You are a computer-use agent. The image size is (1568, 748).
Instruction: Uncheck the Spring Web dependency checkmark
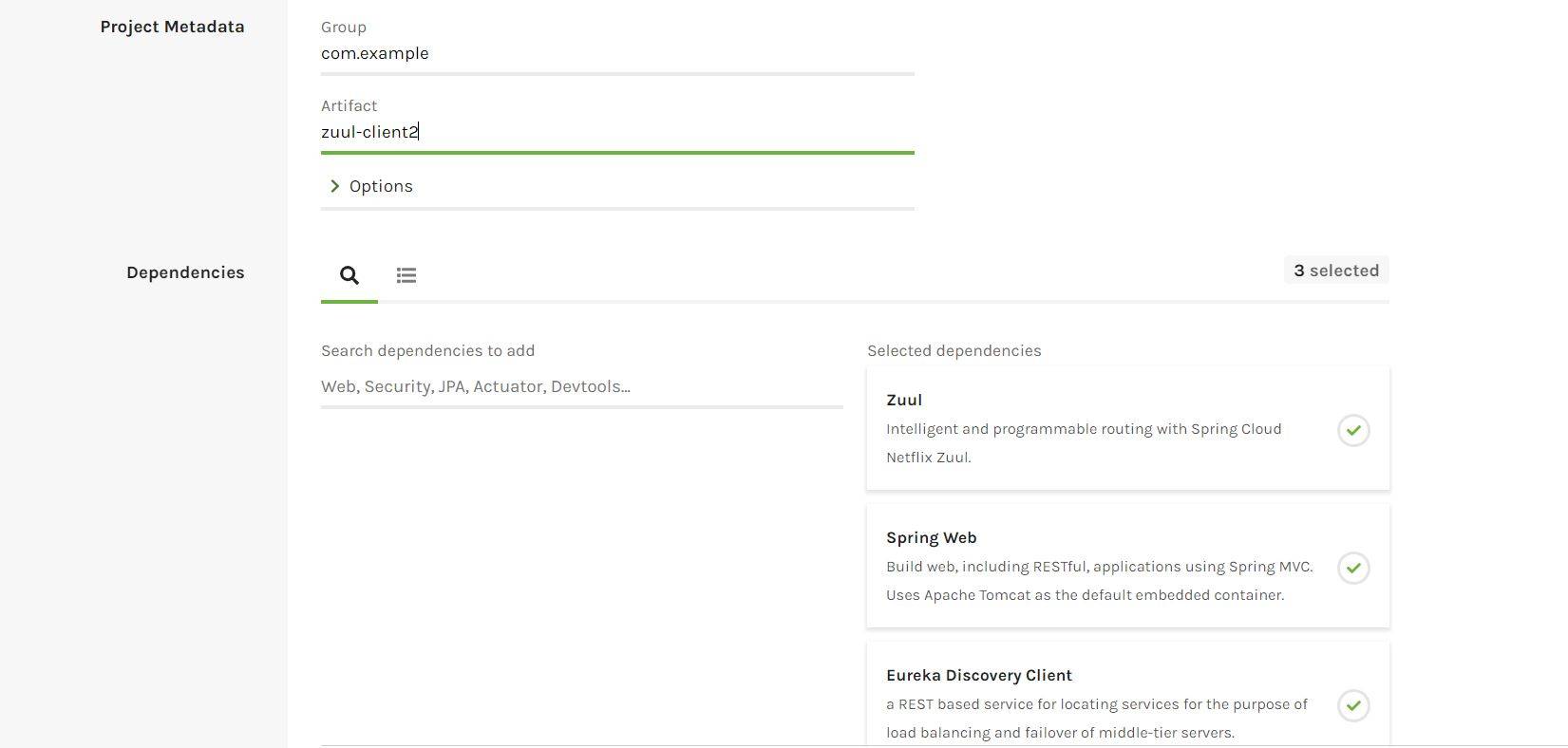[x=1353, y=568]
